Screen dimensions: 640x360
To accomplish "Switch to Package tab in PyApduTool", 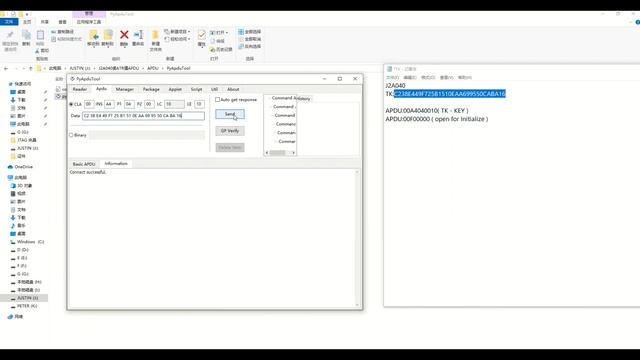I will coord(151,89).
